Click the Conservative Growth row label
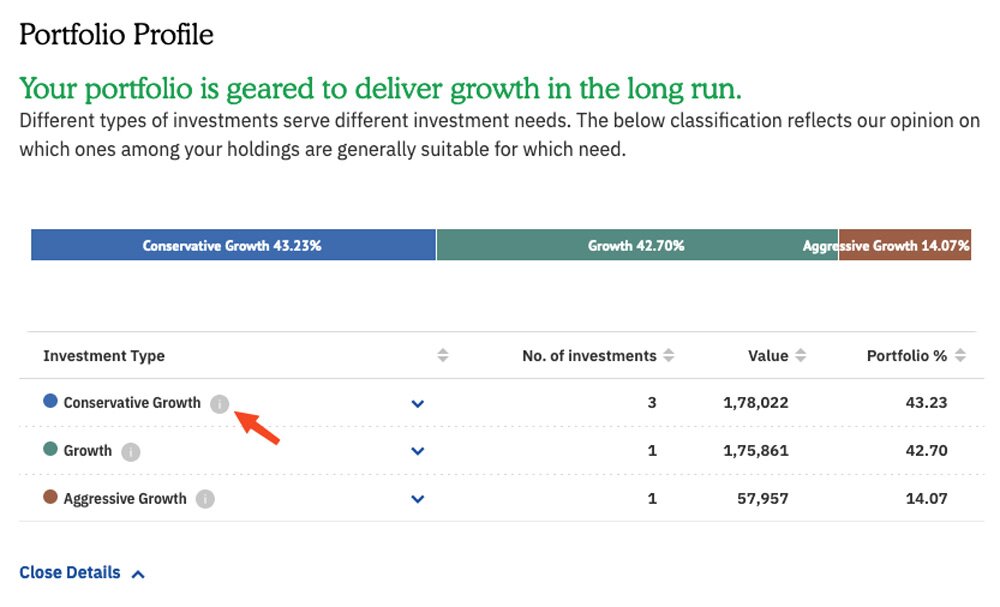 pos(132,403)
